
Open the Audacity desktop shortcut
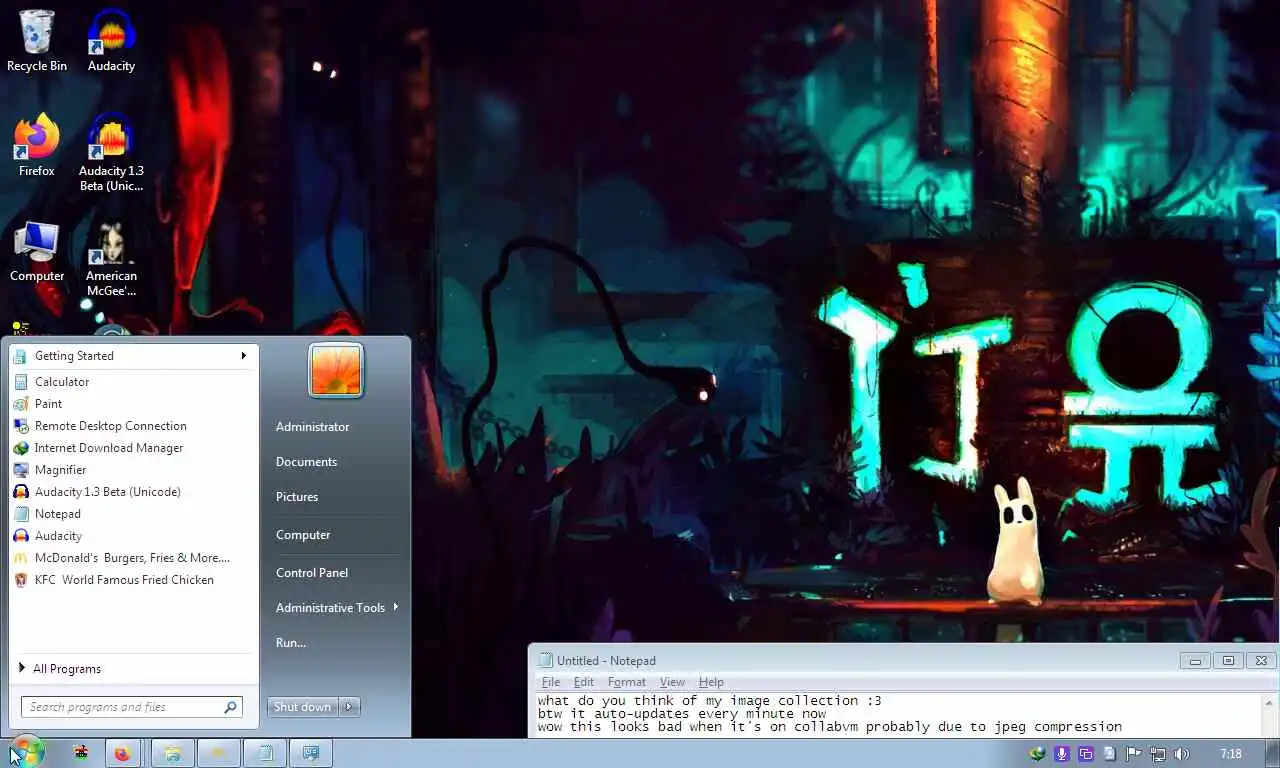tap(111, 41)
